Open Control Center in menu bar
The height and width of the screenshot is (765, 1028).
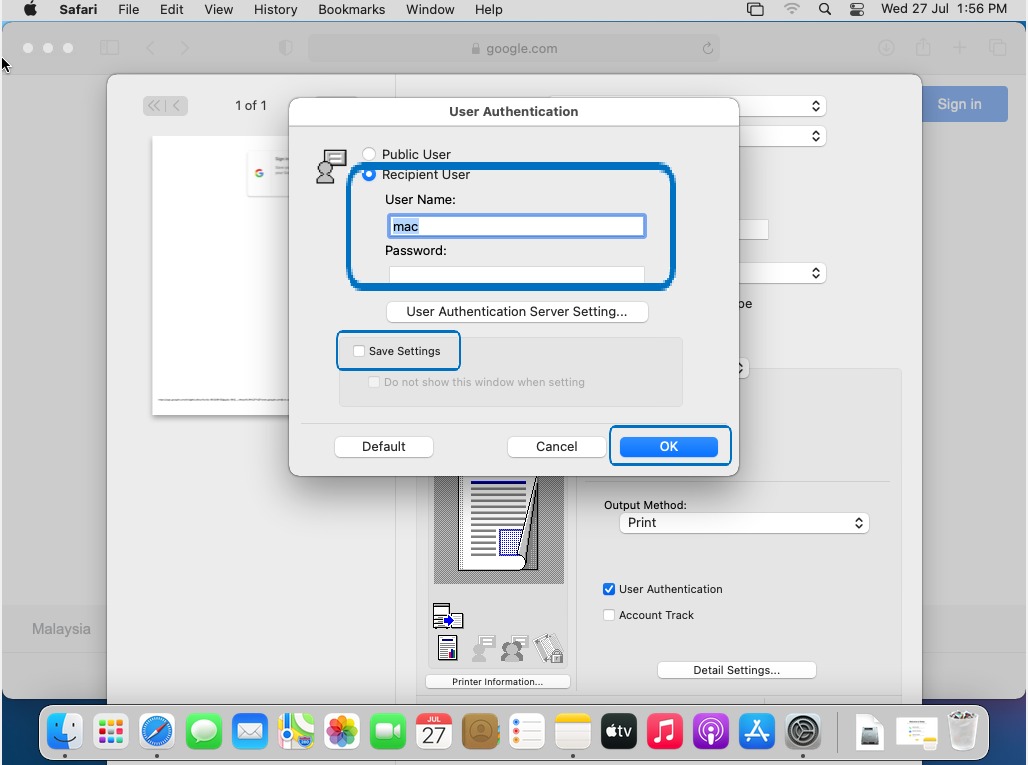pyautogui.click(x=856, y=9)
